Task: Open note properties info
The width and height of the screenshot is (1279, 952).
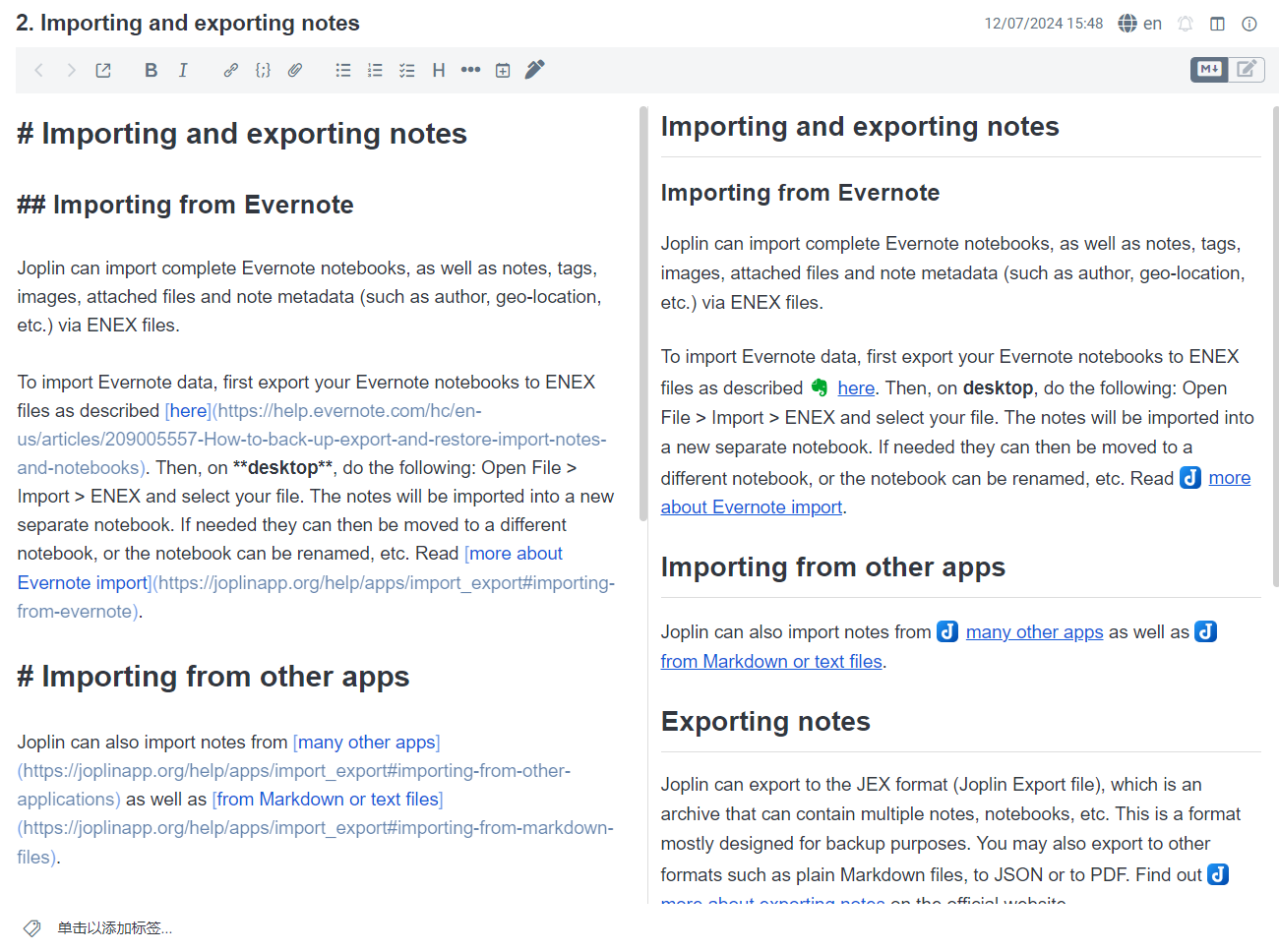Action: (x=1249, y=24)
